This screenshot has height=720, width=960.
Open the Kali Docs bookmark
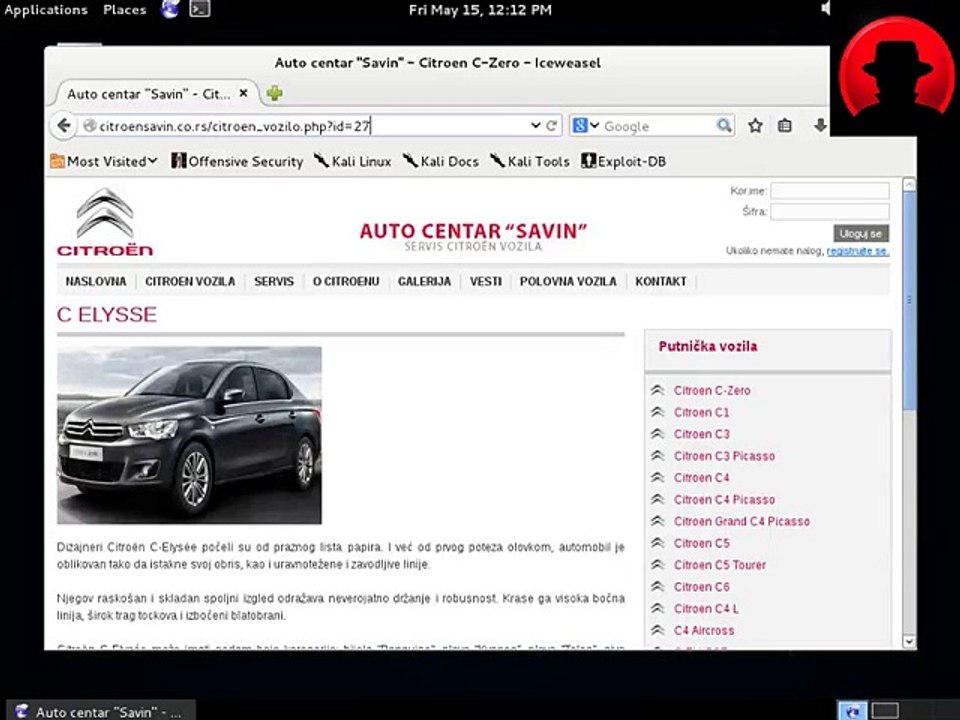(441, 161)
